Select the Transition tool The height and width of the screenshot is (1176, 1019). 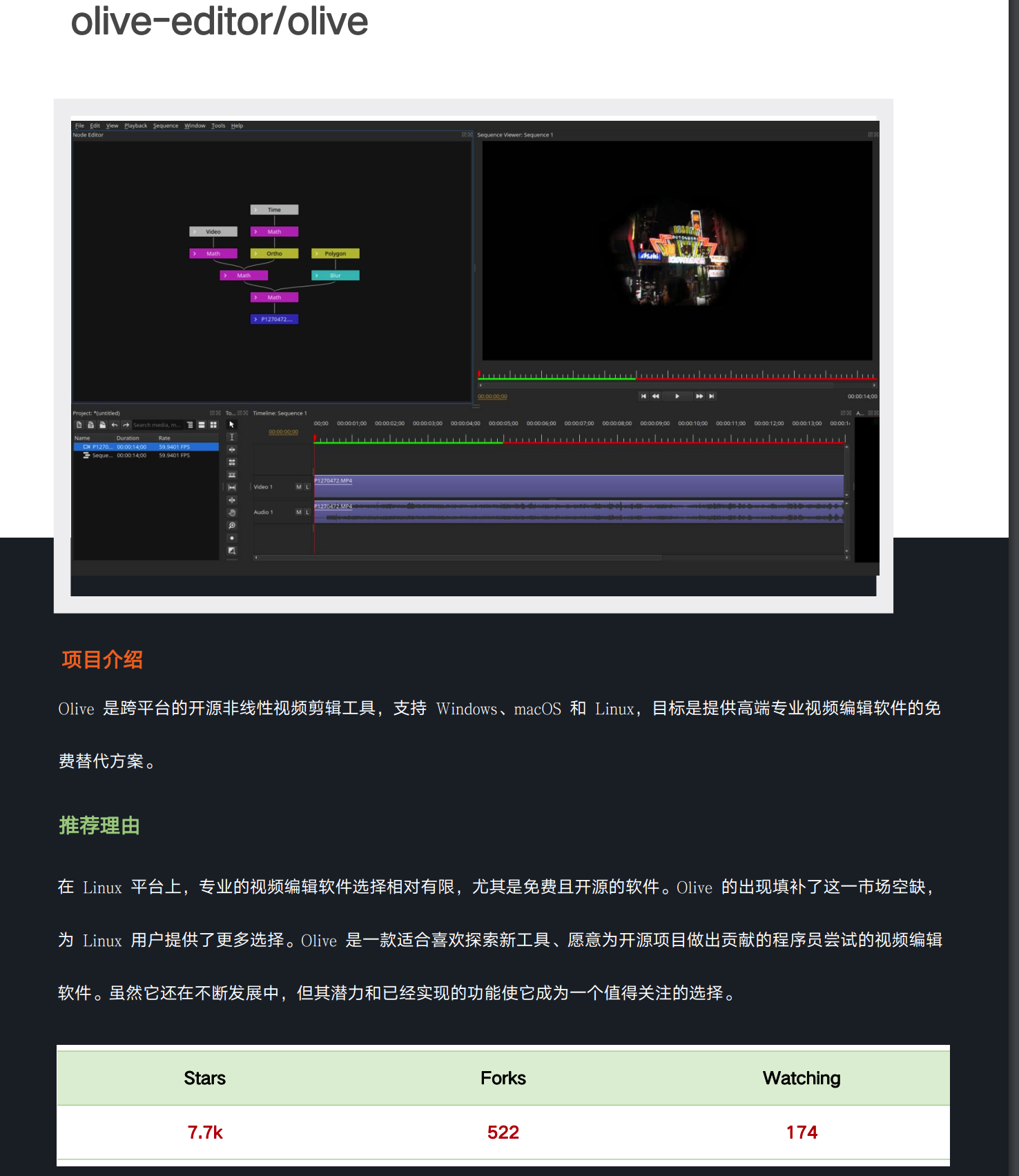232,551
